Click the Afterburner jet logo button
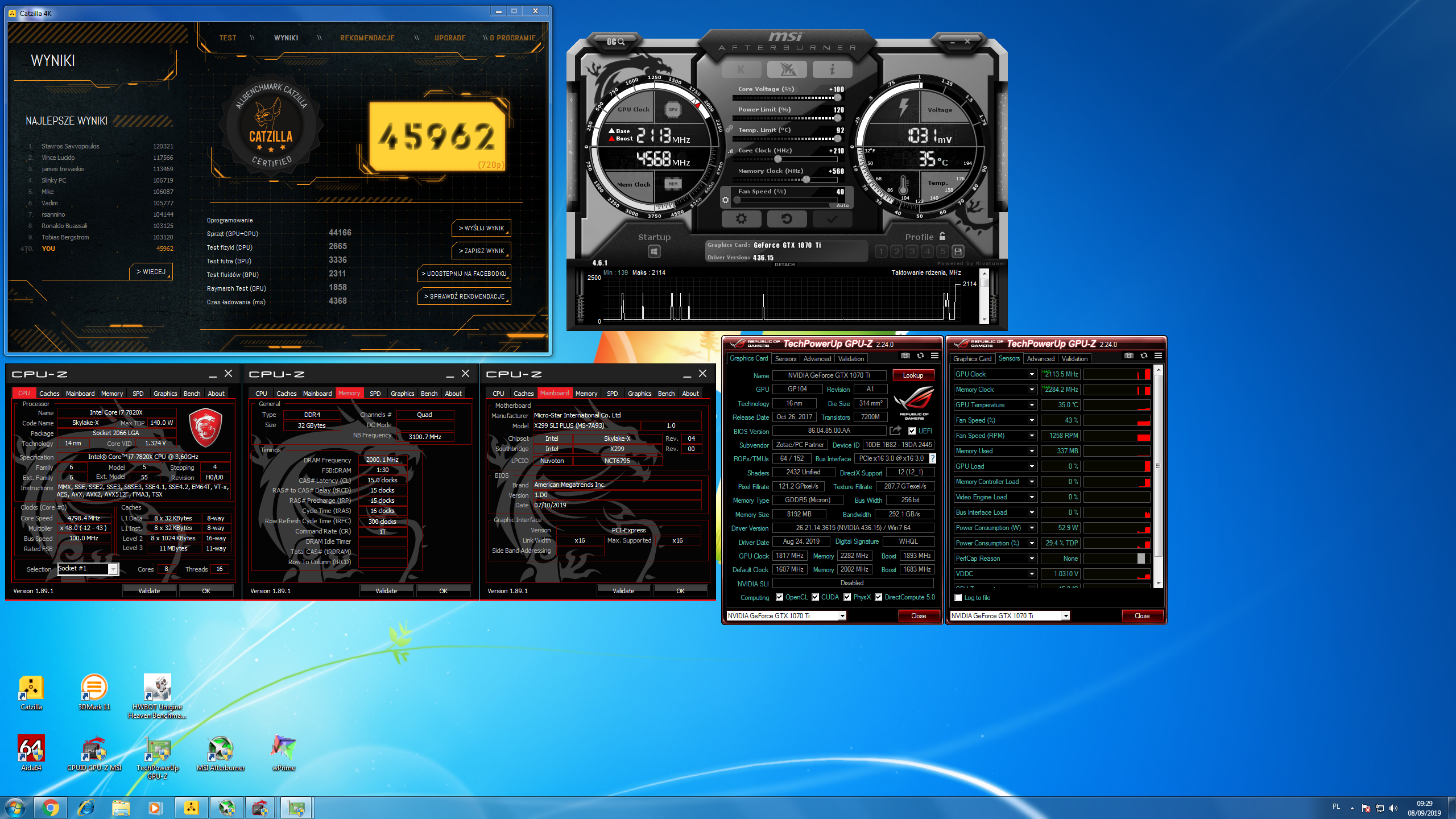1456x819 pixels. point(787,69)
